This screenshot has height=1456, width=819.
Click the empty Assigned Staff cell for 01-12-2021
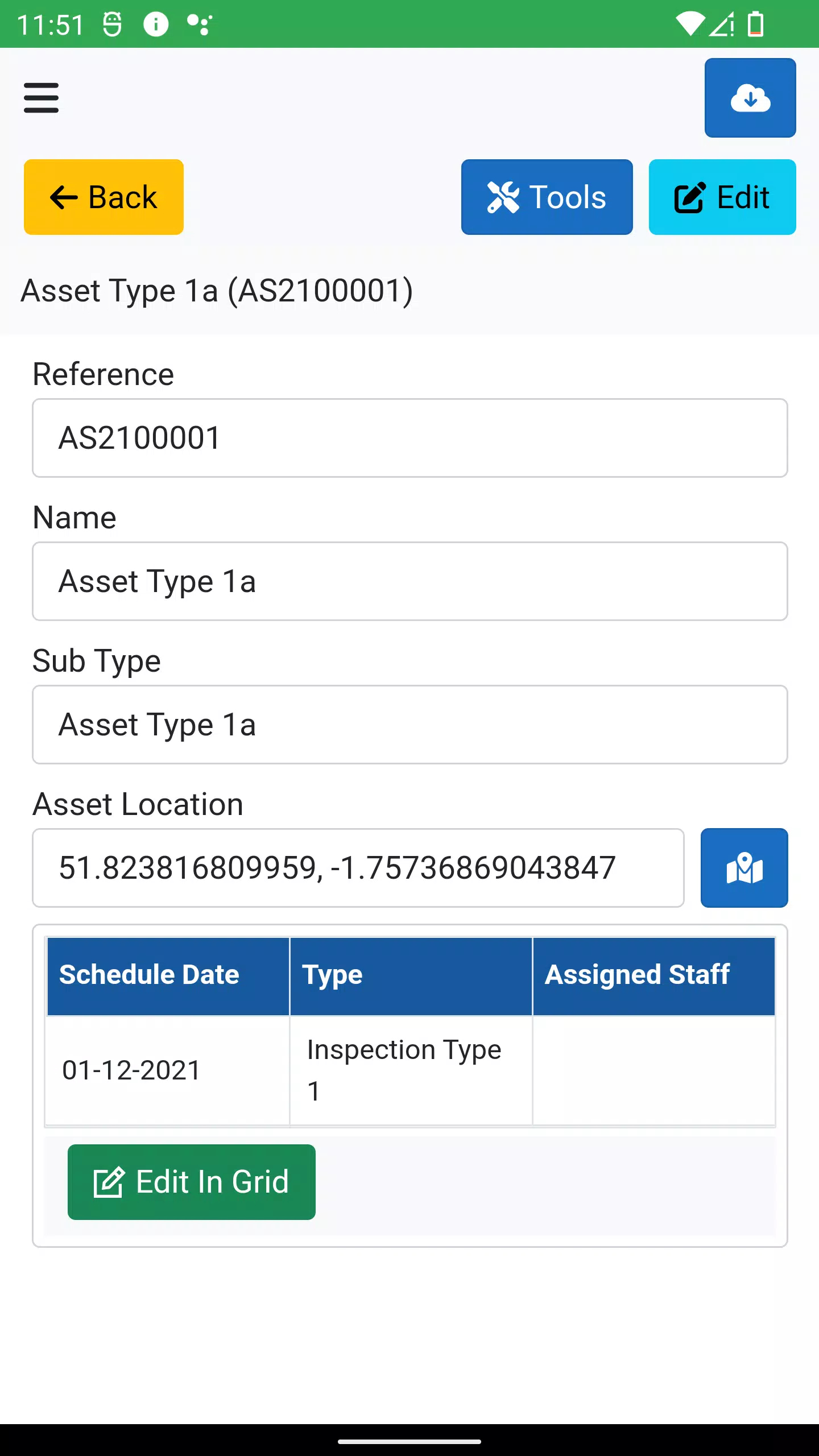pyautogui.click(x=654, y=1070)
